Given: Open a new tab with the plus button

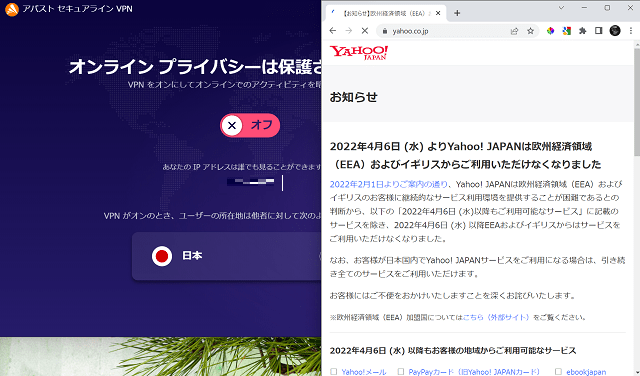Looking at the screenshot, I should pos(457,13).
